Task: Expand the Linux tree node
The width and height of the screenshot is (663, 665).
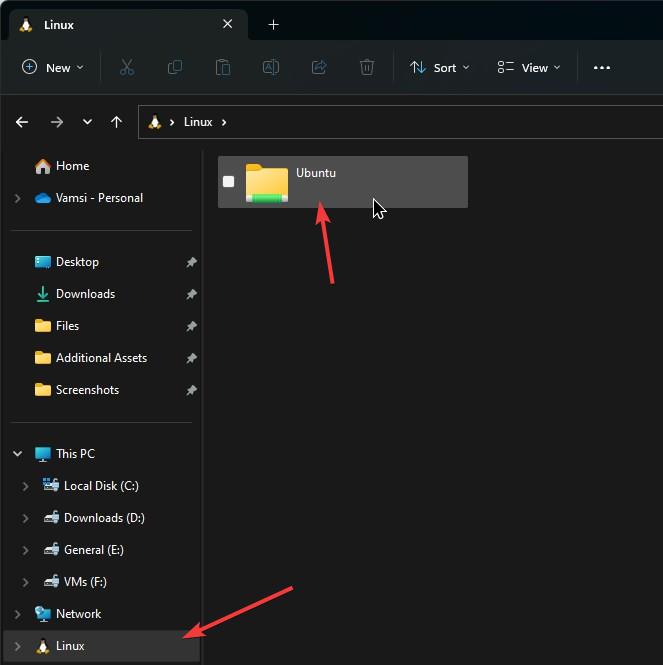Action: tap(17, 646)
